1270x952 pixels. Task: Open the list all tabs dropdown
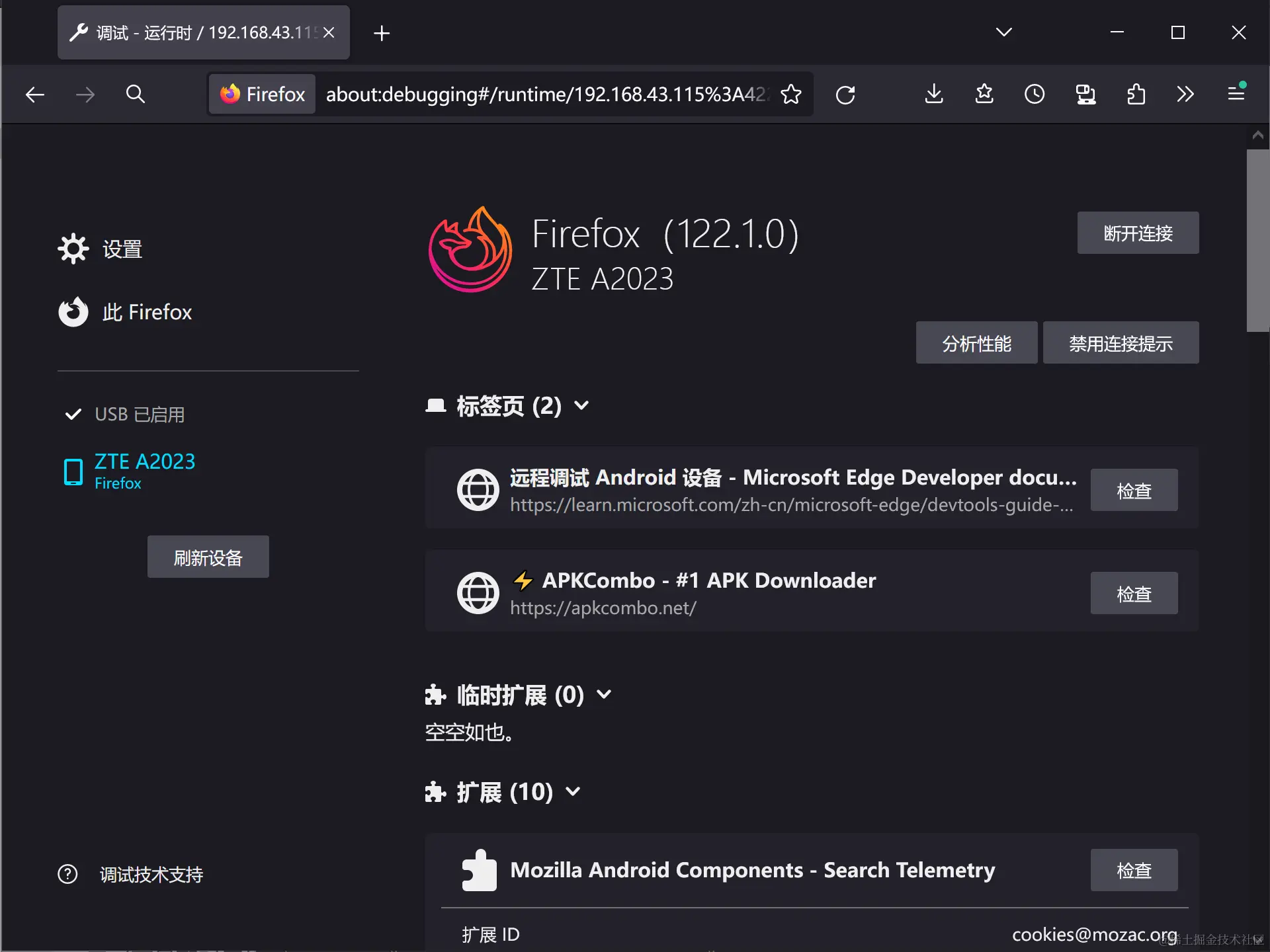1003,32
